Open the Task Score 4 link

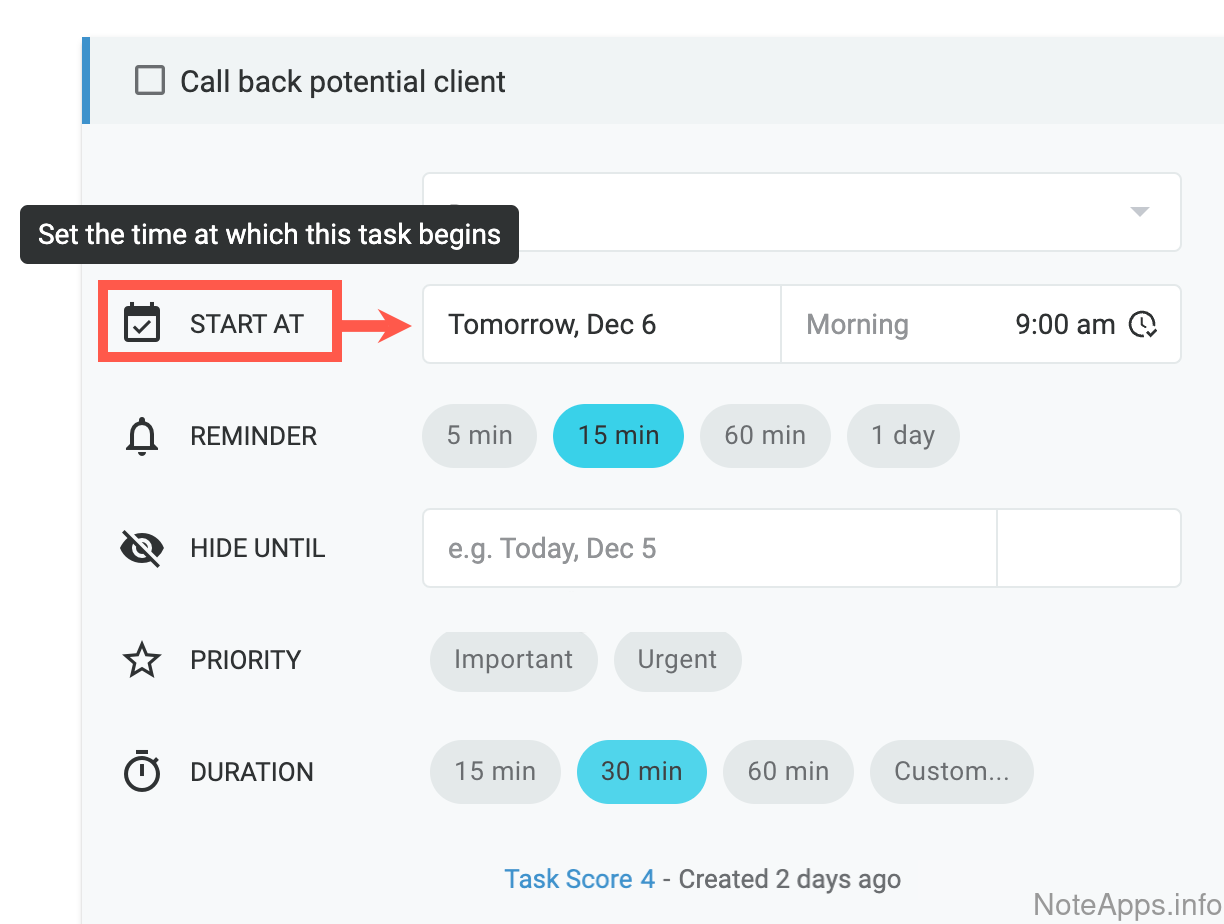tap(579, 879)
